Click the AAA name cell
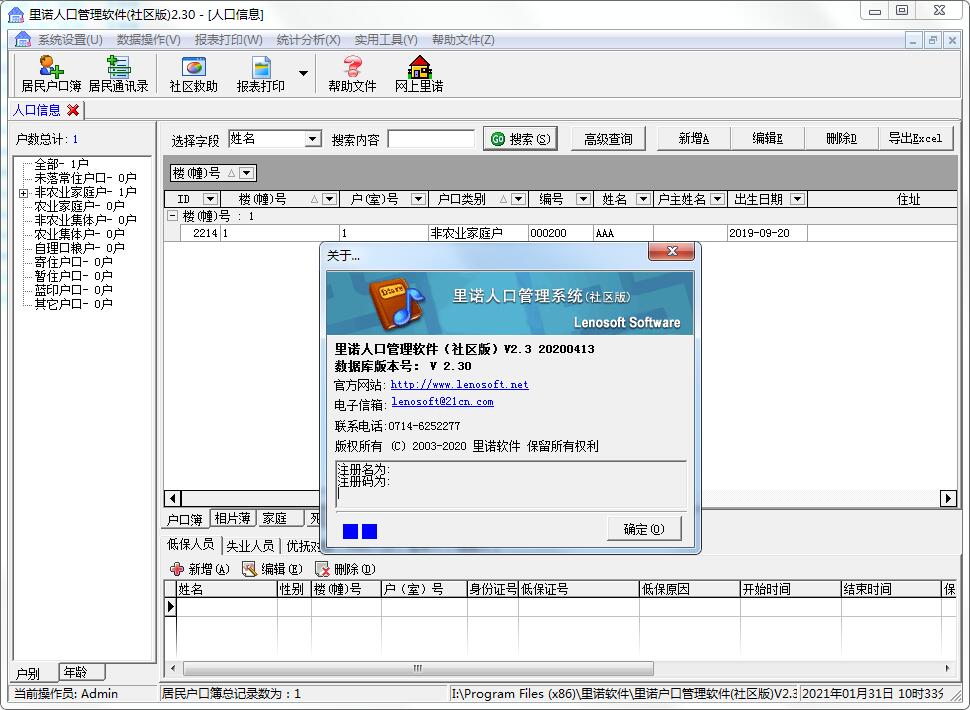 (x=623, y=233)
